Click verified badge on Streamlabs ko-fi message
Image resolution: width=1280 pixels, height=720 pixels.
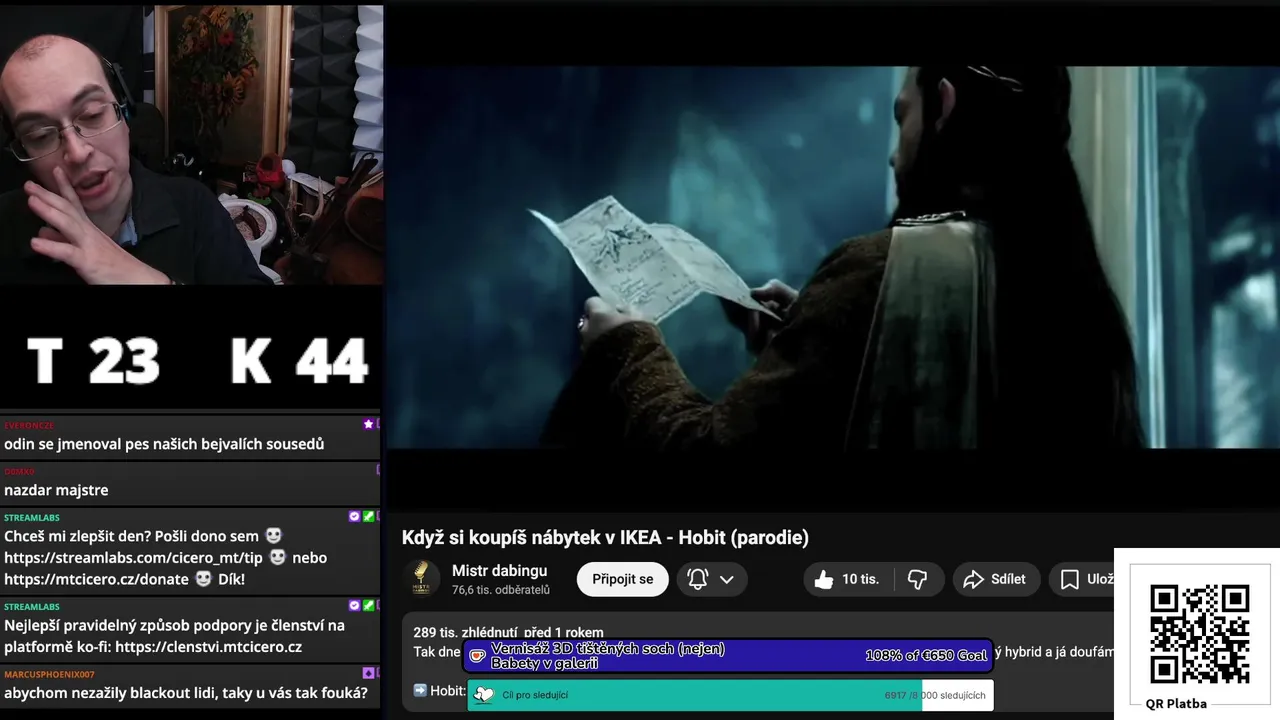354,605
